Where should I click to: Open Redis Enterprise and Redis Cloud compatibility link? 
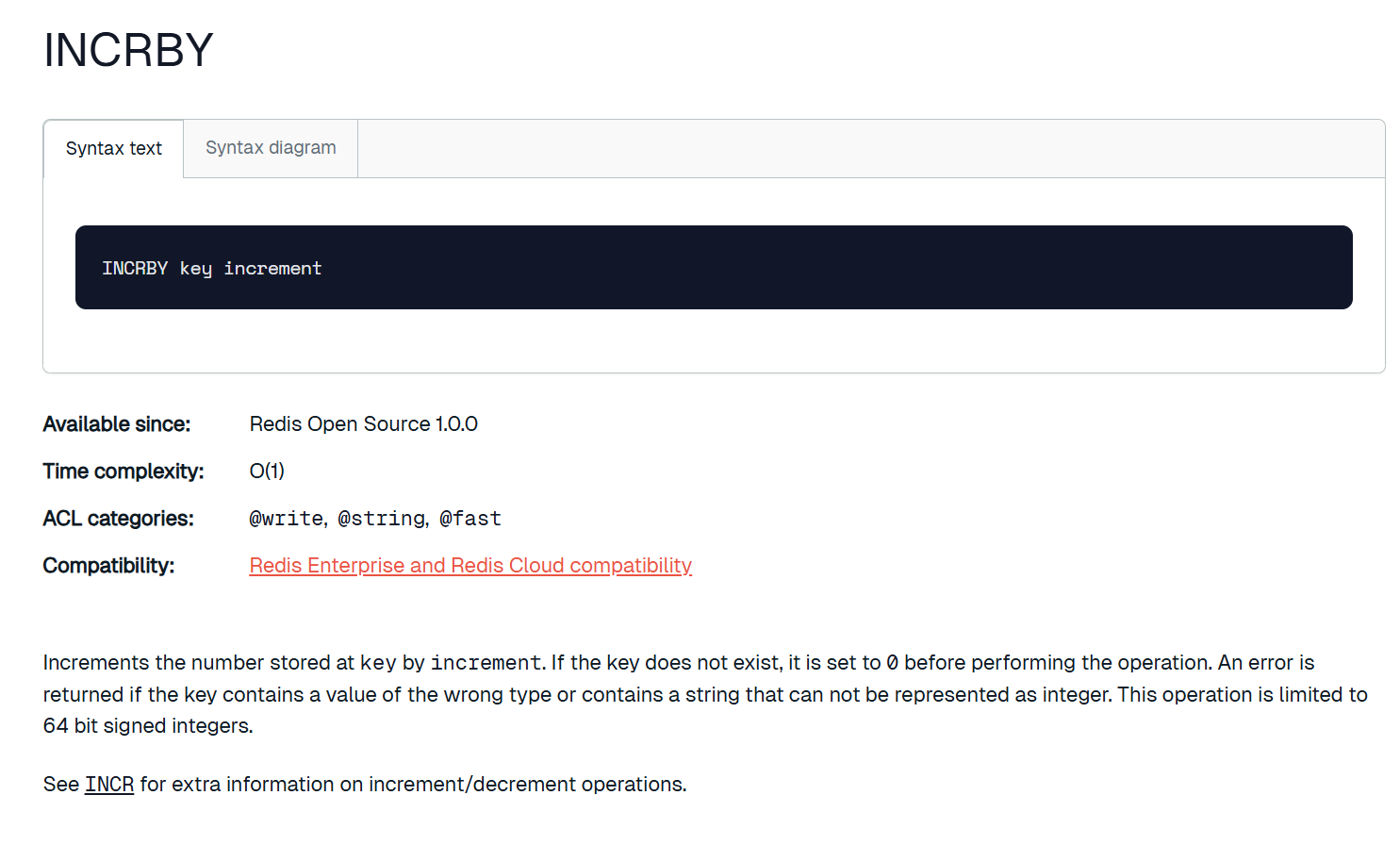point(470,565)
